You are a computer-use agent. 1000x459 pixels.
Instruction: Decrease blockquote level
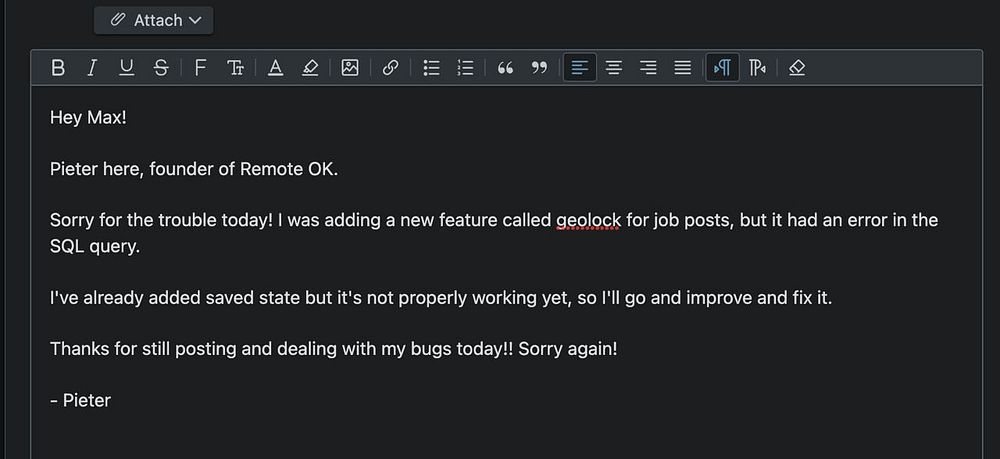(x=540, y=68)
